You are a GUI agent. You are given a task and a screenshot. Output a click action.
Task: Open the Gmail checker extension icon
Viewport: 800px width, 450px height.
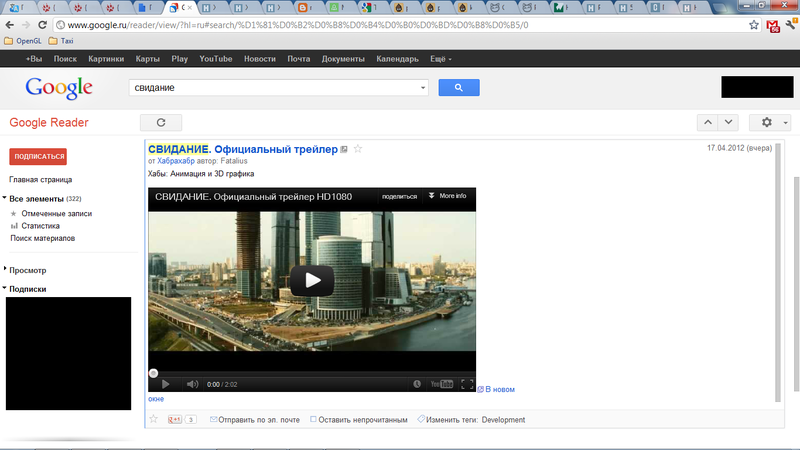click(x=773, y=26)
